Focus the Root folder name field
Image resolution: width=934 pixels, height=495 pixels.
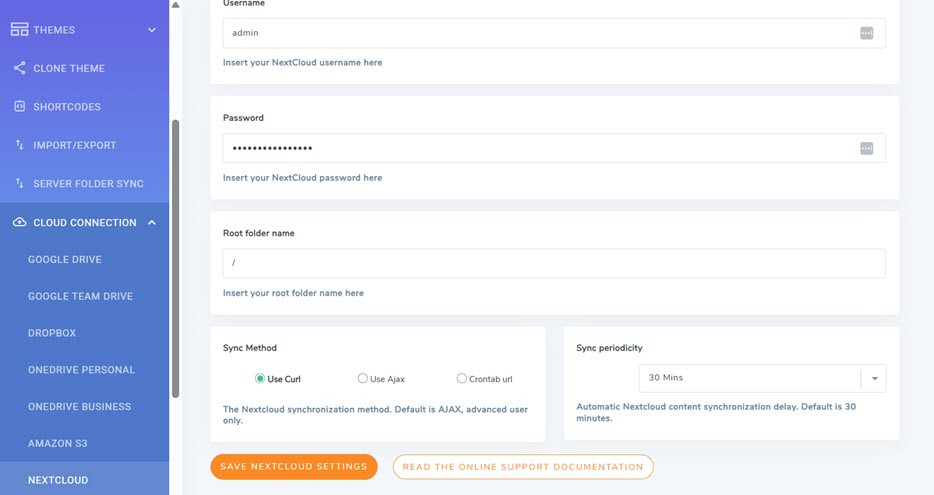(x=553, y=263)
